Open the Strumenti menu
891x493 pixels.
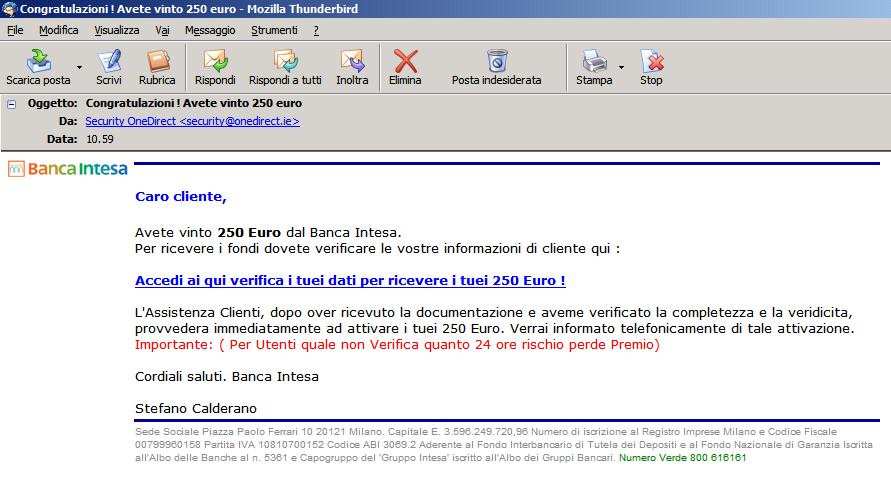click(x=274, y=30)
